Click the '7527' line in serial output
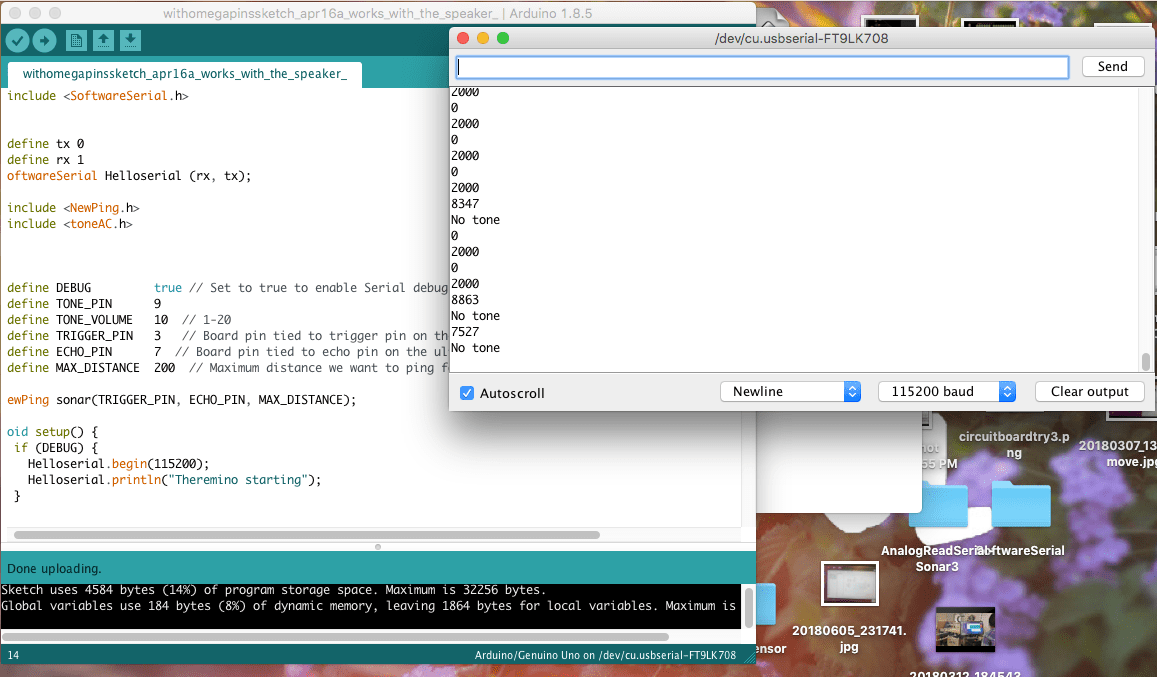 [x=465, y=331]
